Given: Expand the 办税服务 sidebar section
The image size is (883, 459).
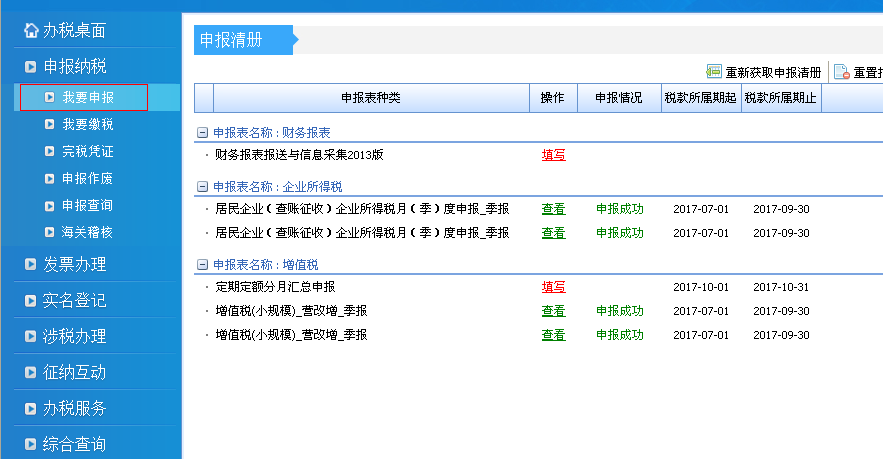Looking at the screenshot, I should (x=74, y=408).
